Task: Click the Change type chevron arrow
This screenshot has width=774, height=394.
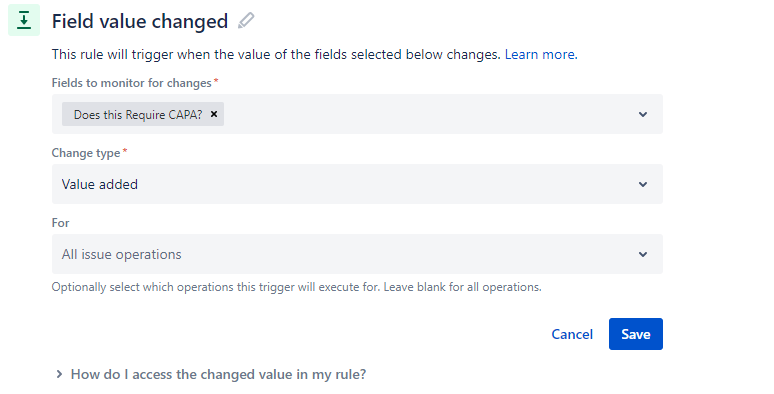Action: coord(643,184)
